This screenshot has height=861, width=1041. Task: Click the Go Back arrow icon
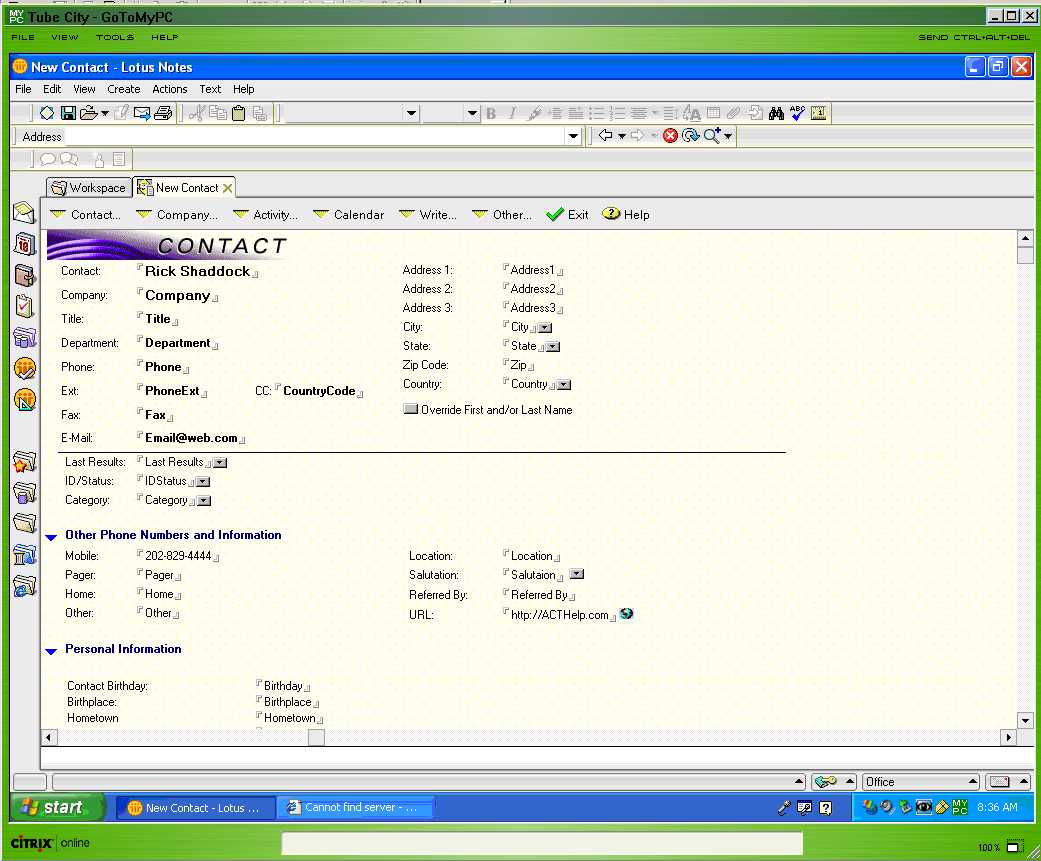tap(605, 136)
